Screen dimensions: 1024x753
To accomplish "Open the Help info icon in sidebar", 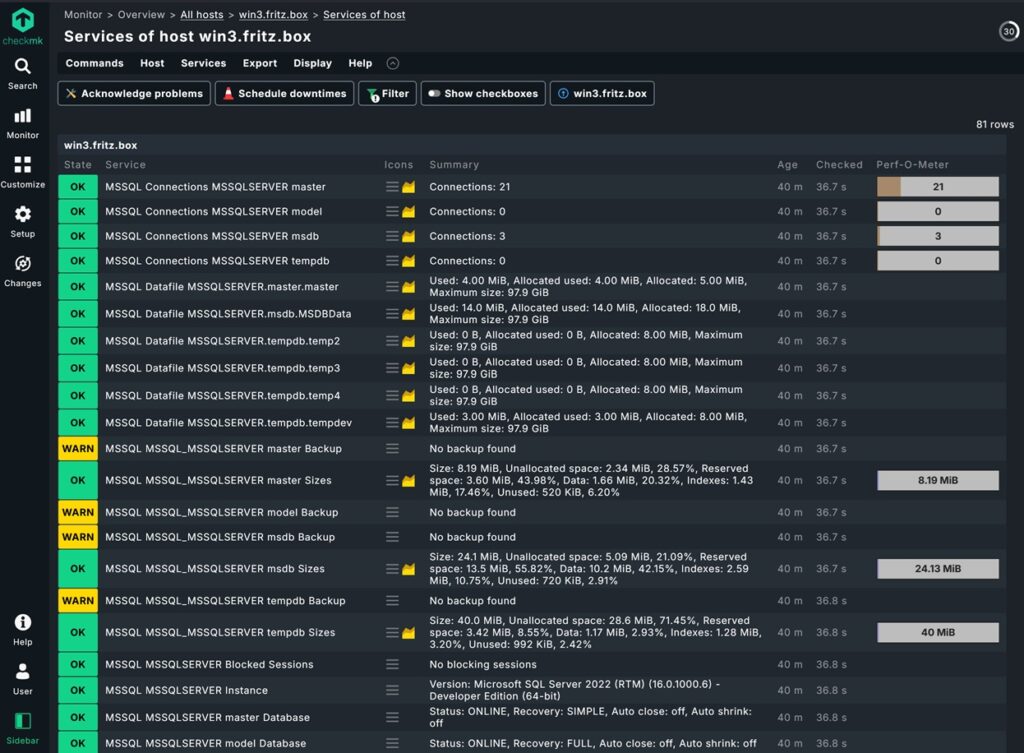I will (23, 630).
